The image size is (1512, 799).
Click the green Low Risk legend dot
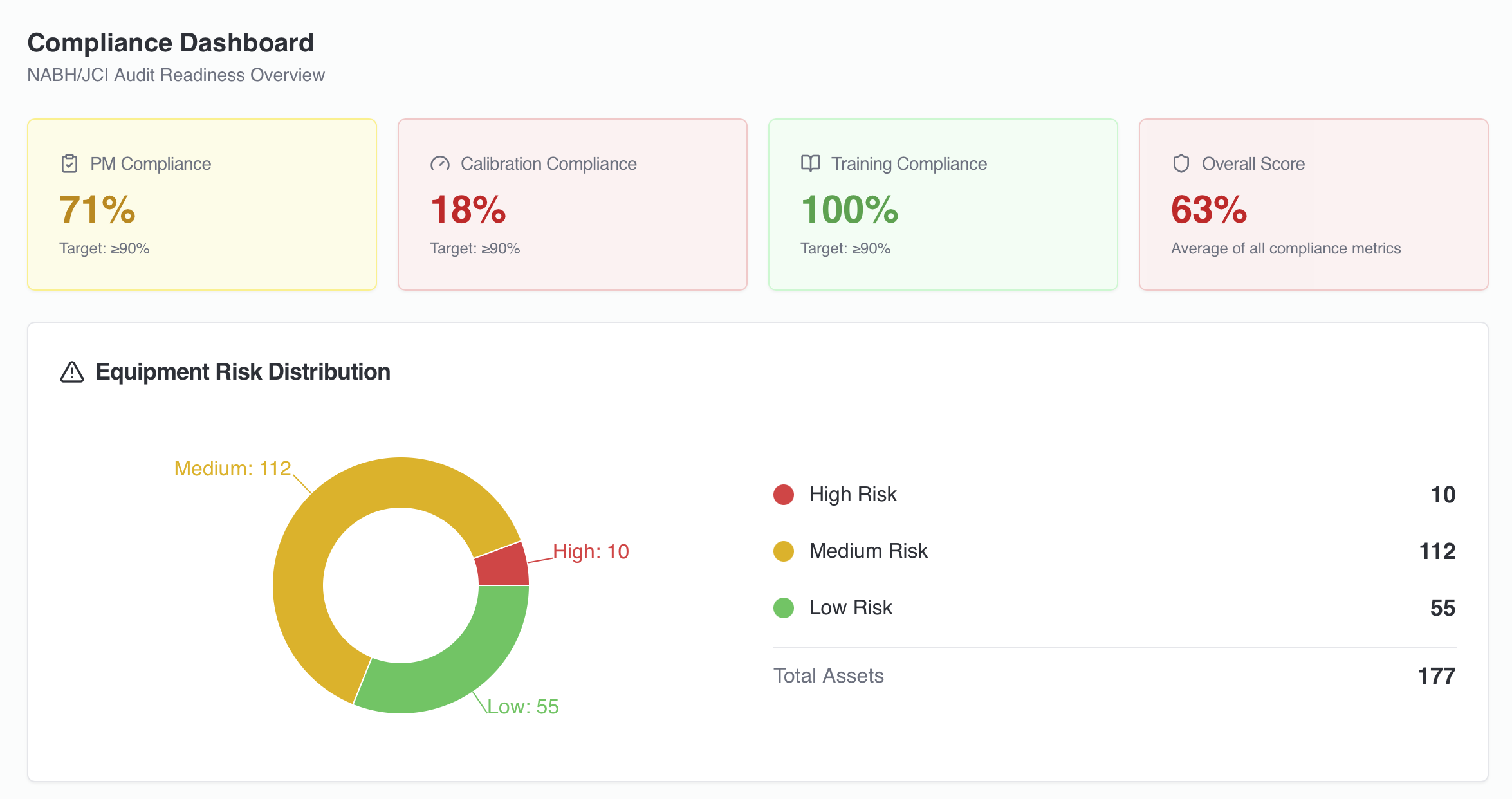tap(782, 607)
